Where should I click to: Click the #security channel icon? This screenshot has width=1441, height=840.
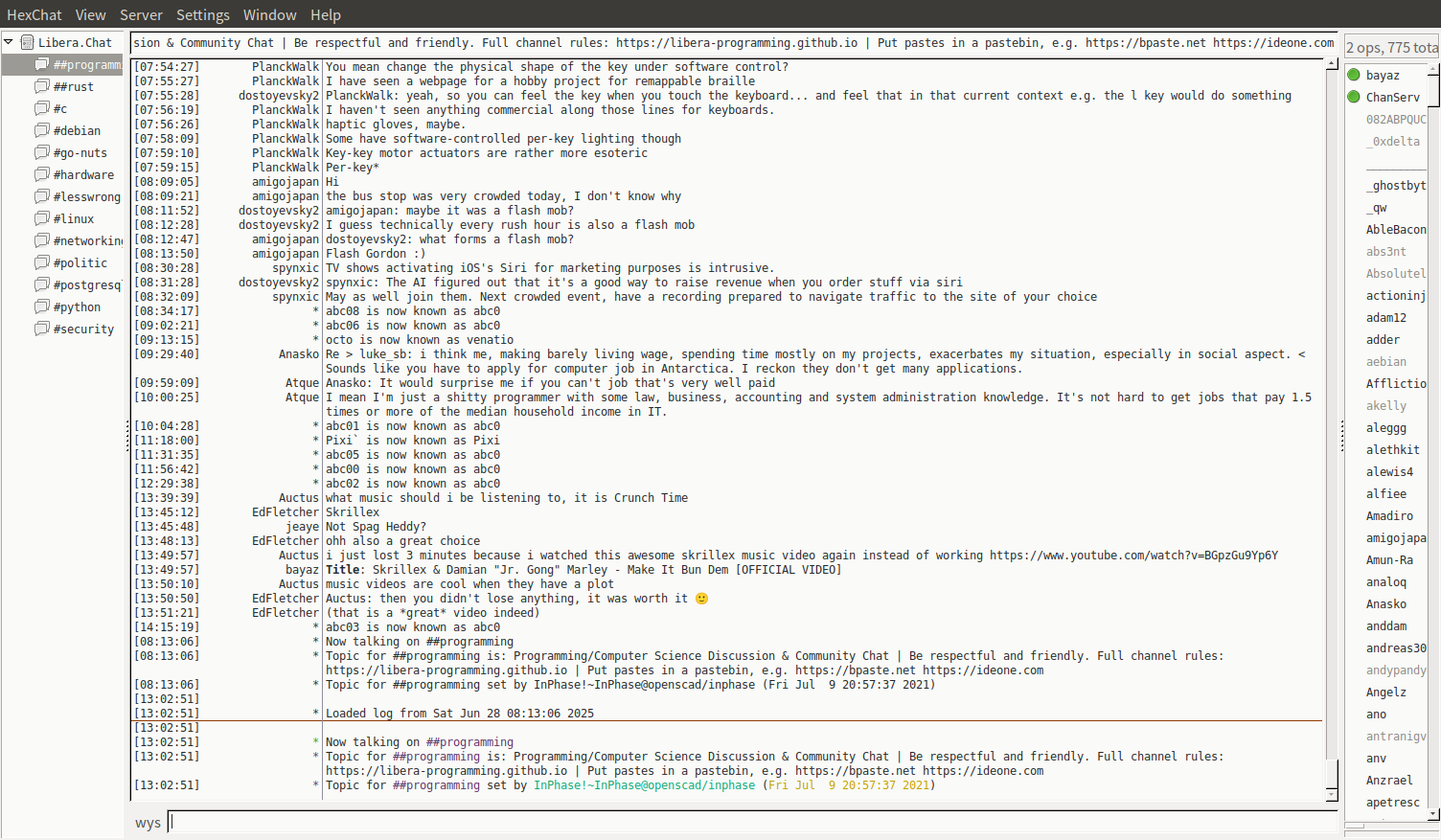(x=42, y=329)
